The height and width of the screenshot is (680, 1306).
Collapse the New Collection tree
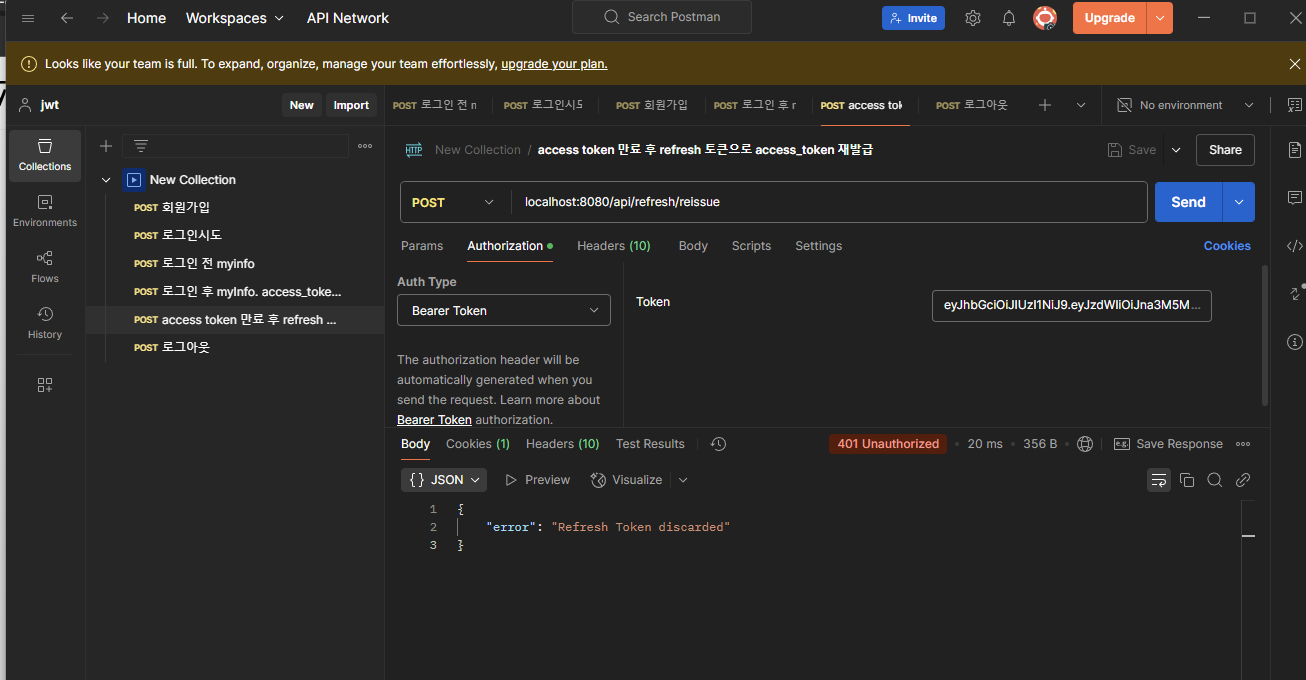click(106, 180)
